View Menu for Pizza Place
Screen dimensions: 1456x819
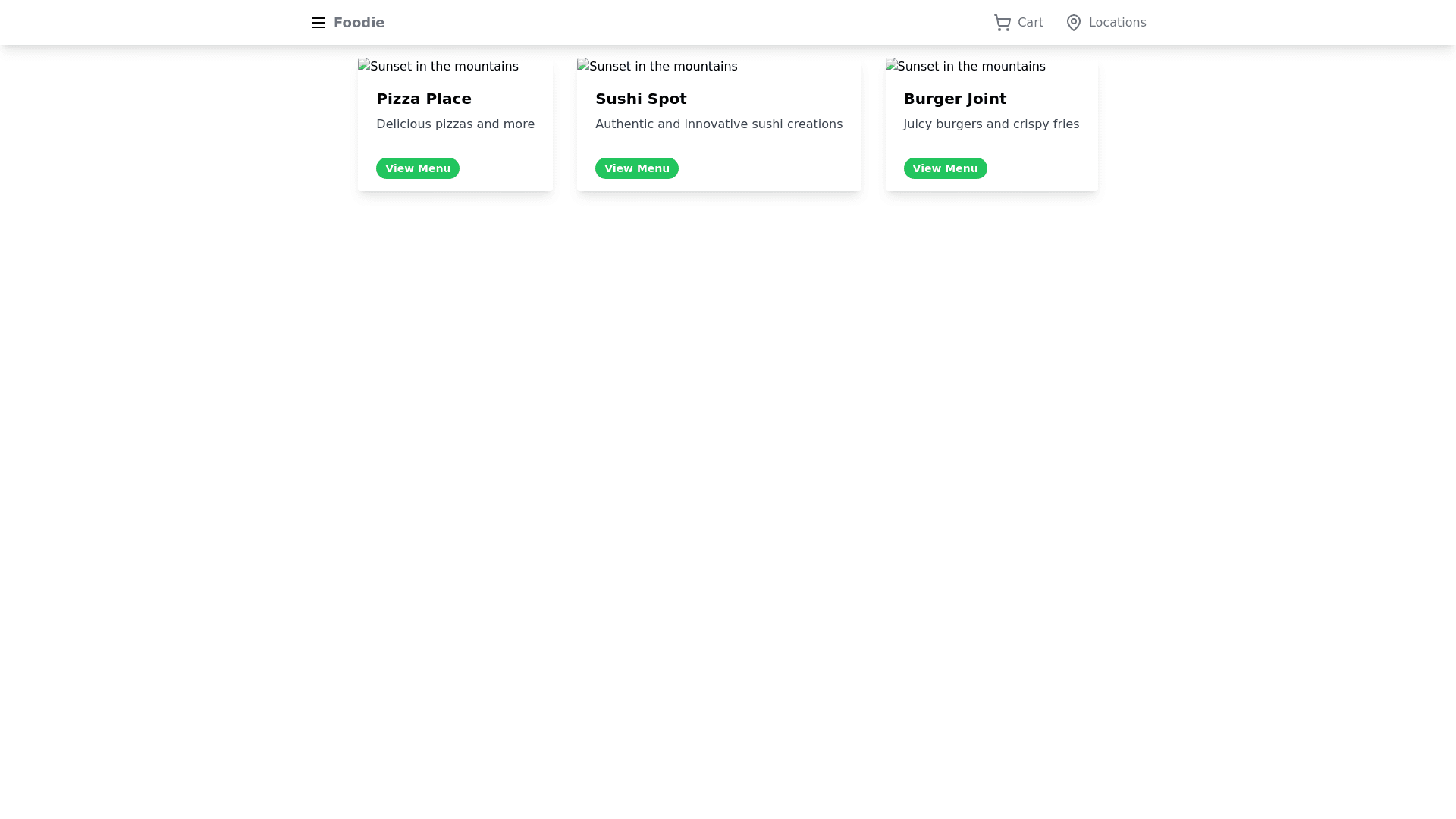tap(417, 168)
